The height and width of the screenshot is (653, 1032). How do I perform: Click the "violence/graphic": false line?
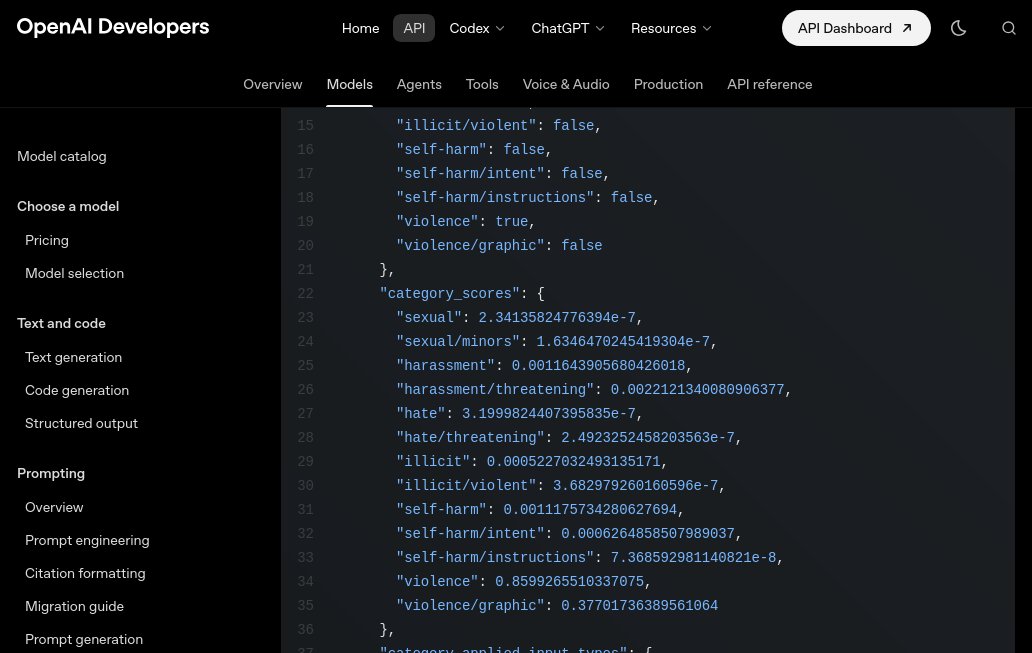pos(499,246)
